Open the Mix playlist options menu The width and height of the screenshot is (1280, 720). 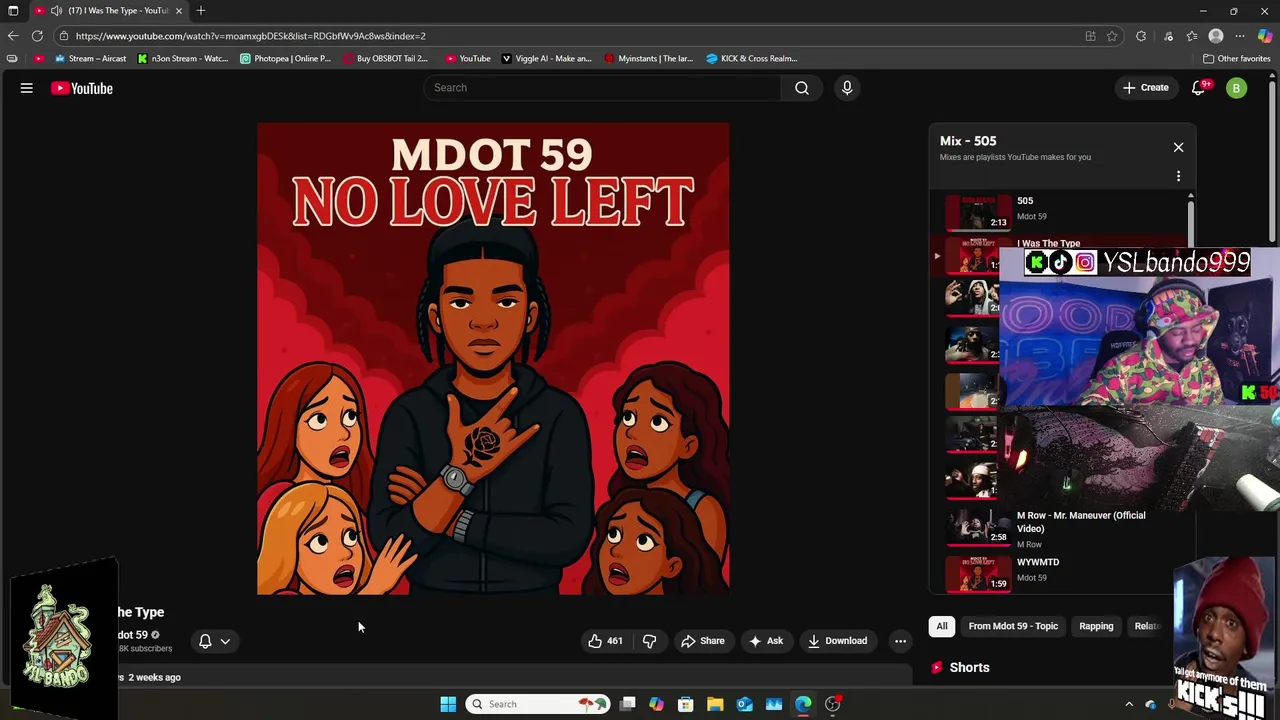pos(1178,176)
